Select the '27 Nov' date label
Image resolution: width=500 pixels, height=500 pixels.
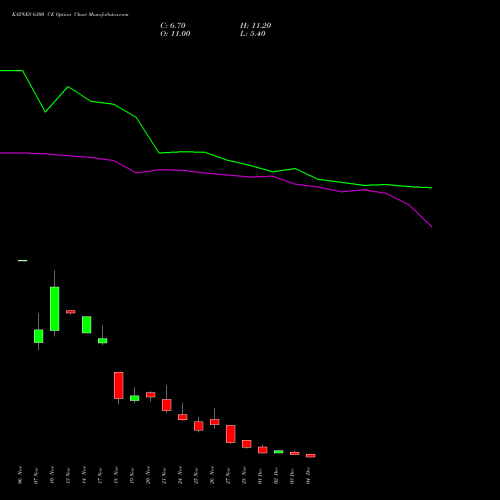[228, 475]
